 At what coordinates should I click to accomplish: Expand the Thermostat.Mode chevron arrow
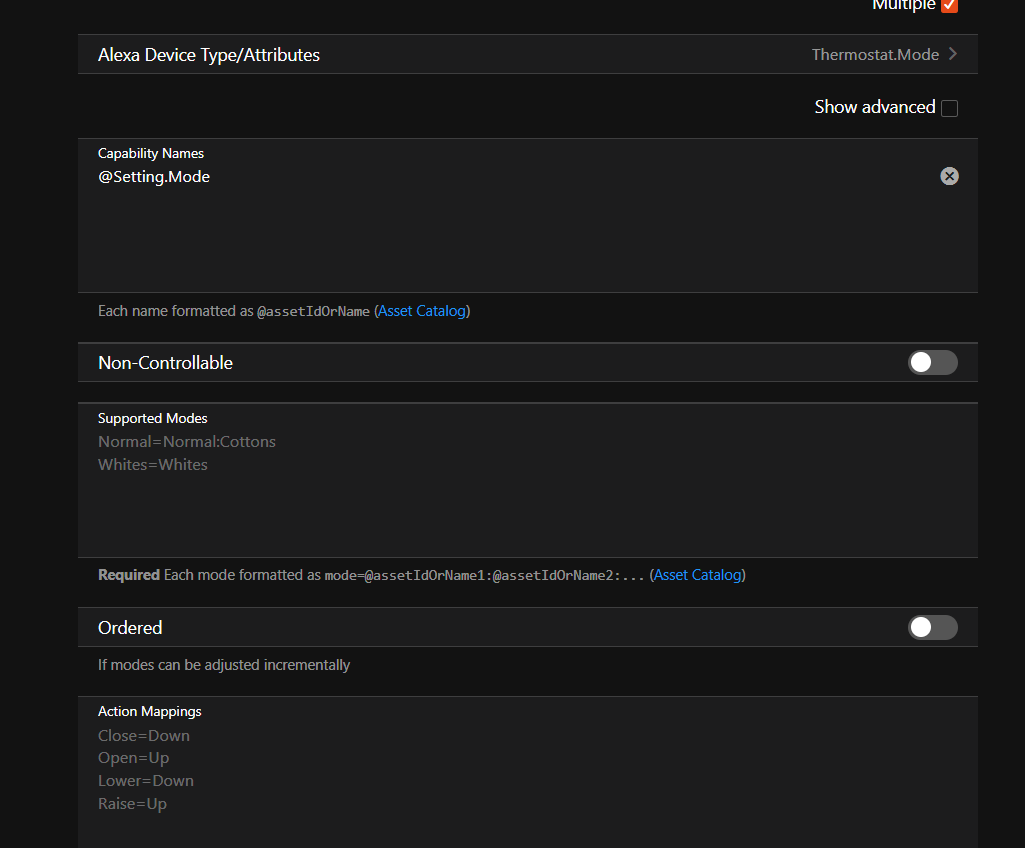[953, 54]
